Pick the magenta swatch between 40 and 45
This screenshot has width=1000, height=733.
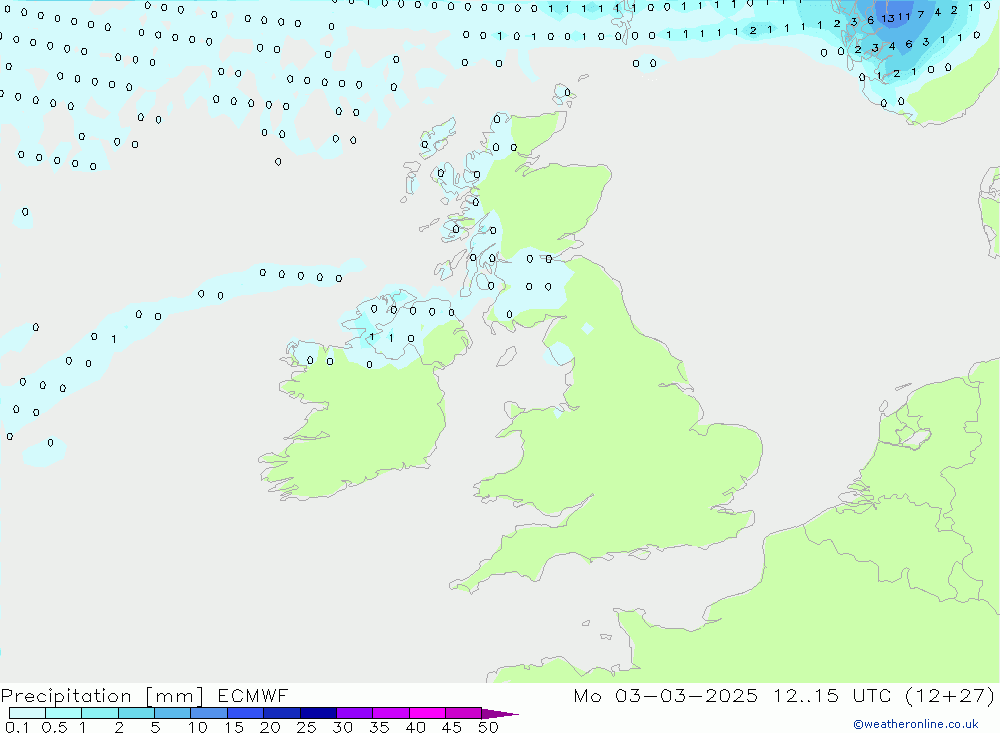[427, 713]
